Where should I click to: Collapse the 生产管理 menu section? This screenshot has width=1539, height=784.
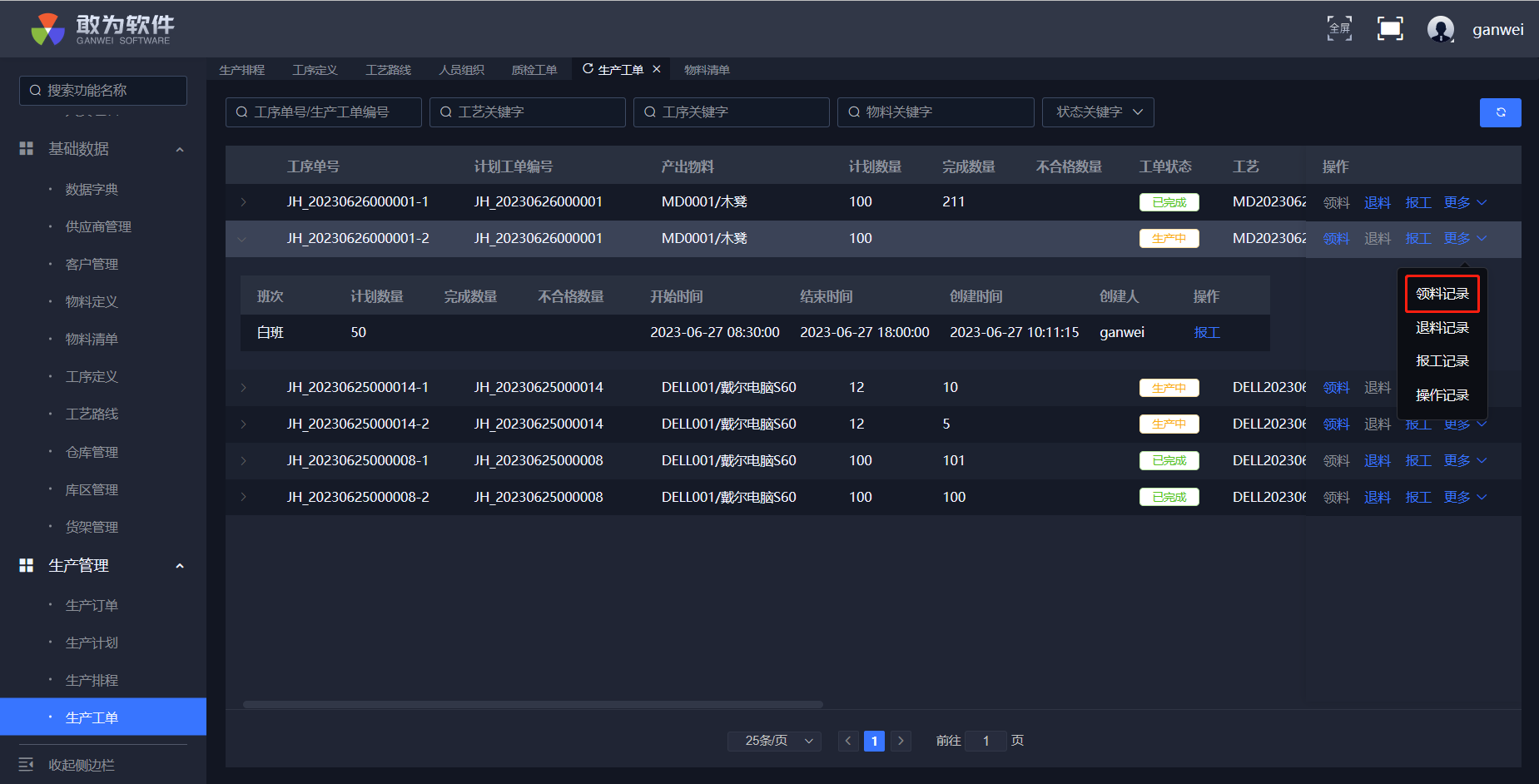coord(180,566)
